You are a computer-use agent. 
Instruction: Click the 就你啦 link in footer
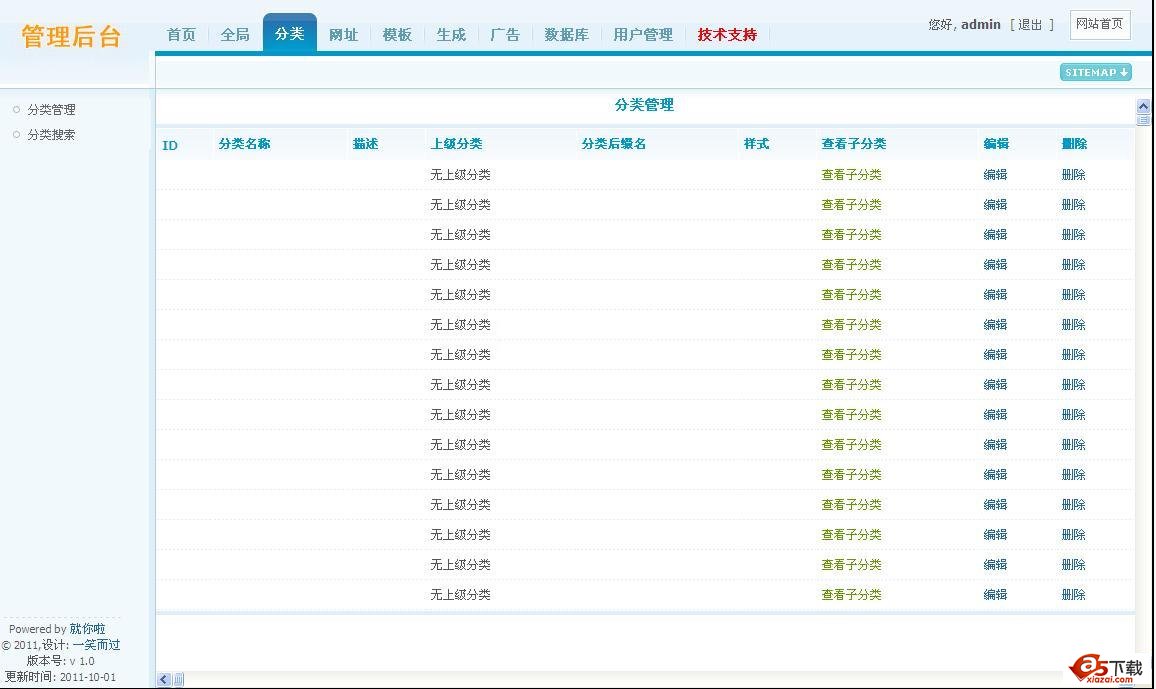(x=87, y=629)
